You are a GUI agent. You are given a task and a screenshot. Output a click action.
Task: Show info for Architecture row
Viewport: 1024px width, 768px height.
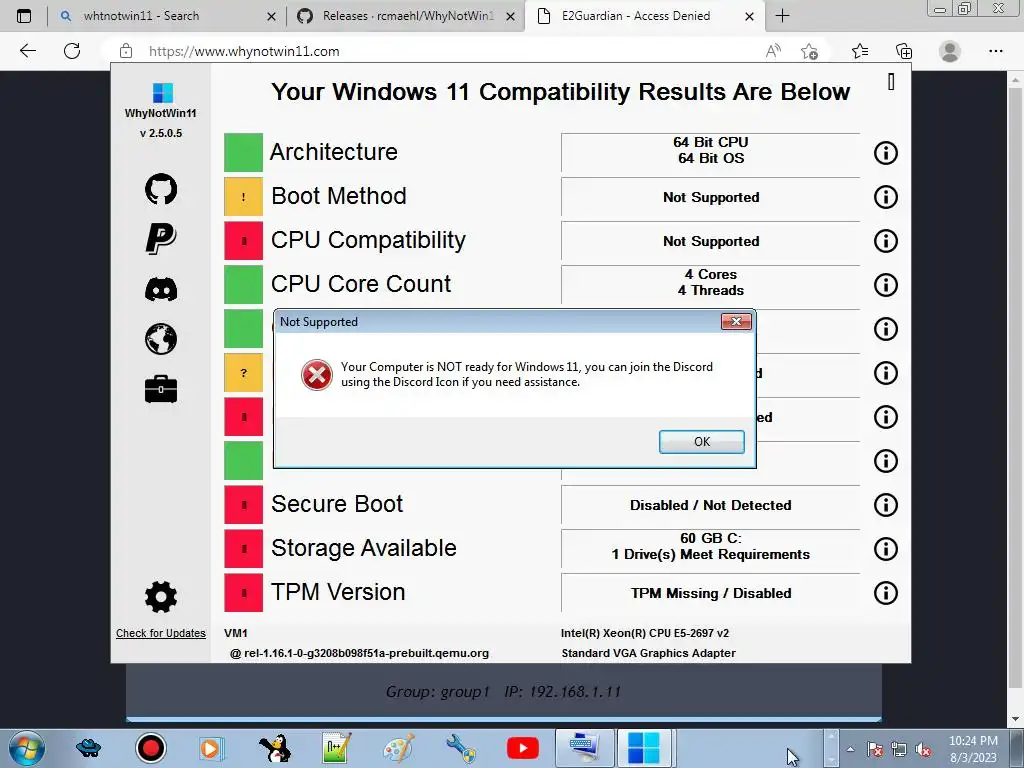(886, 153)
